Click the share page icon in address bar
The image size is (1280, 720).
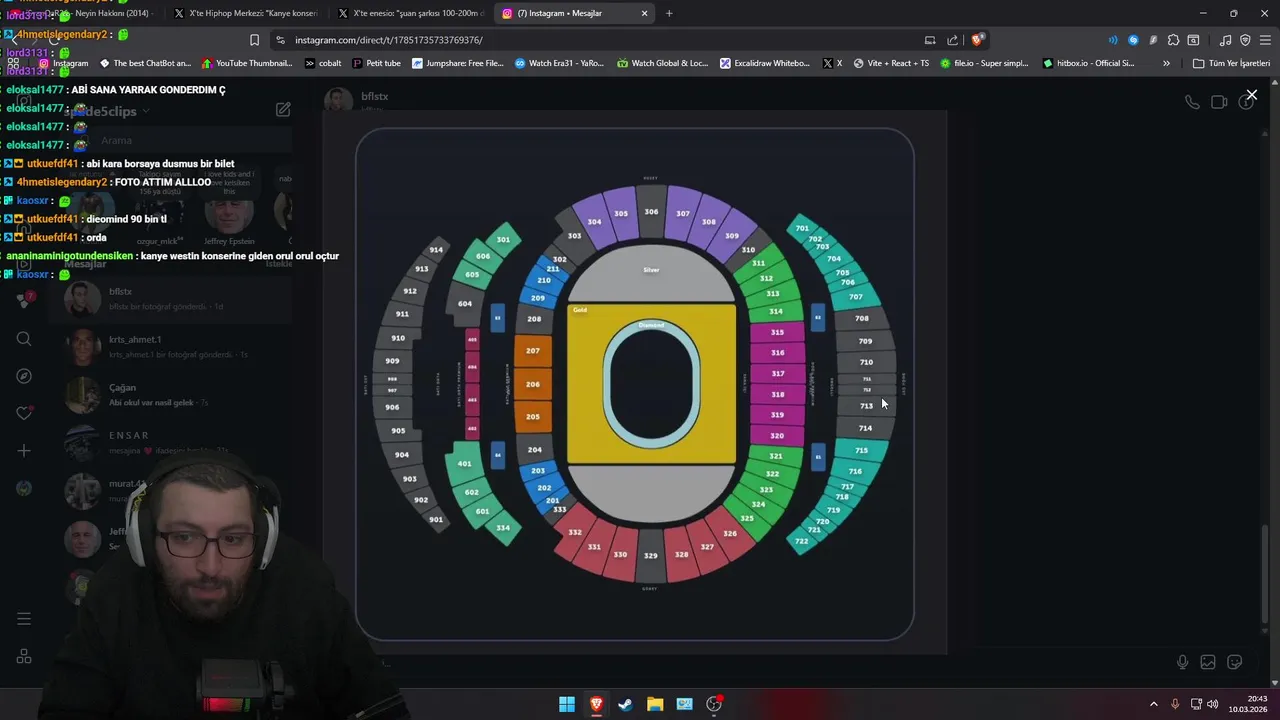[952, 40]
